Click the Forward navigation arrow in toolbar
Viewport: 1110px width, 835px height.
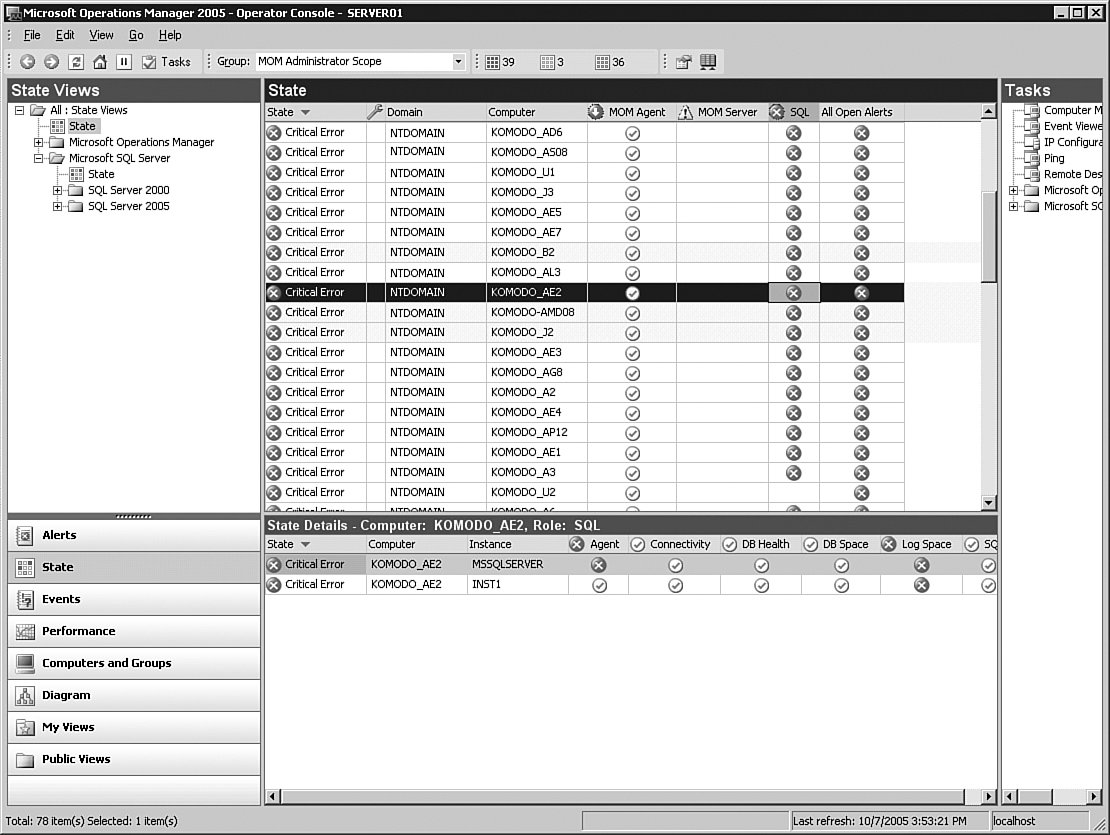(x=51, y=62)
